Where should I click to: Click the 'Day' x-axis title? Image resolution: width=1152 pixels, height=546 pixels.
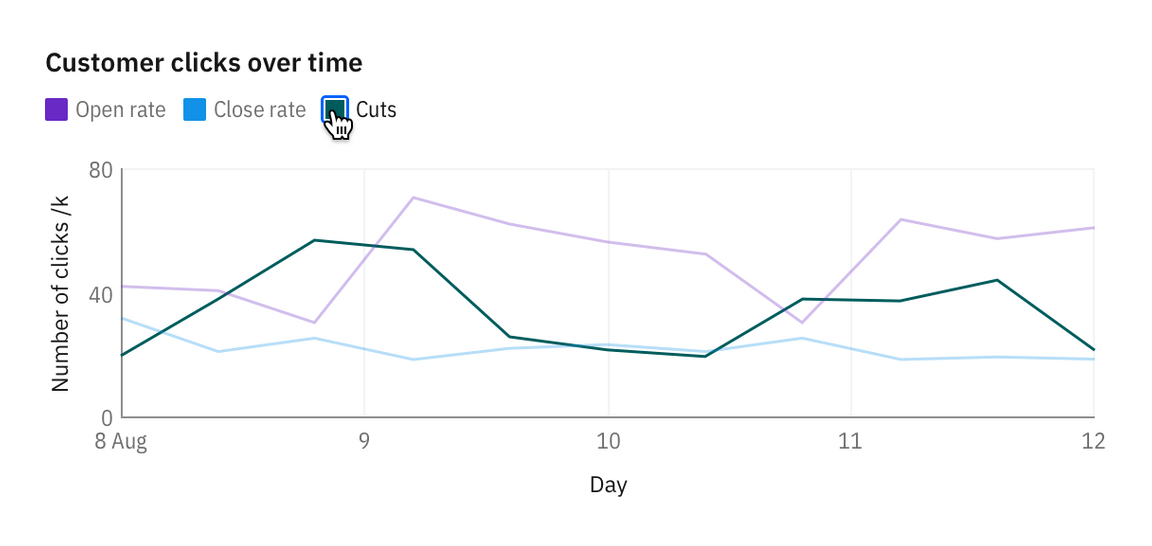click(x=608, y=486)
